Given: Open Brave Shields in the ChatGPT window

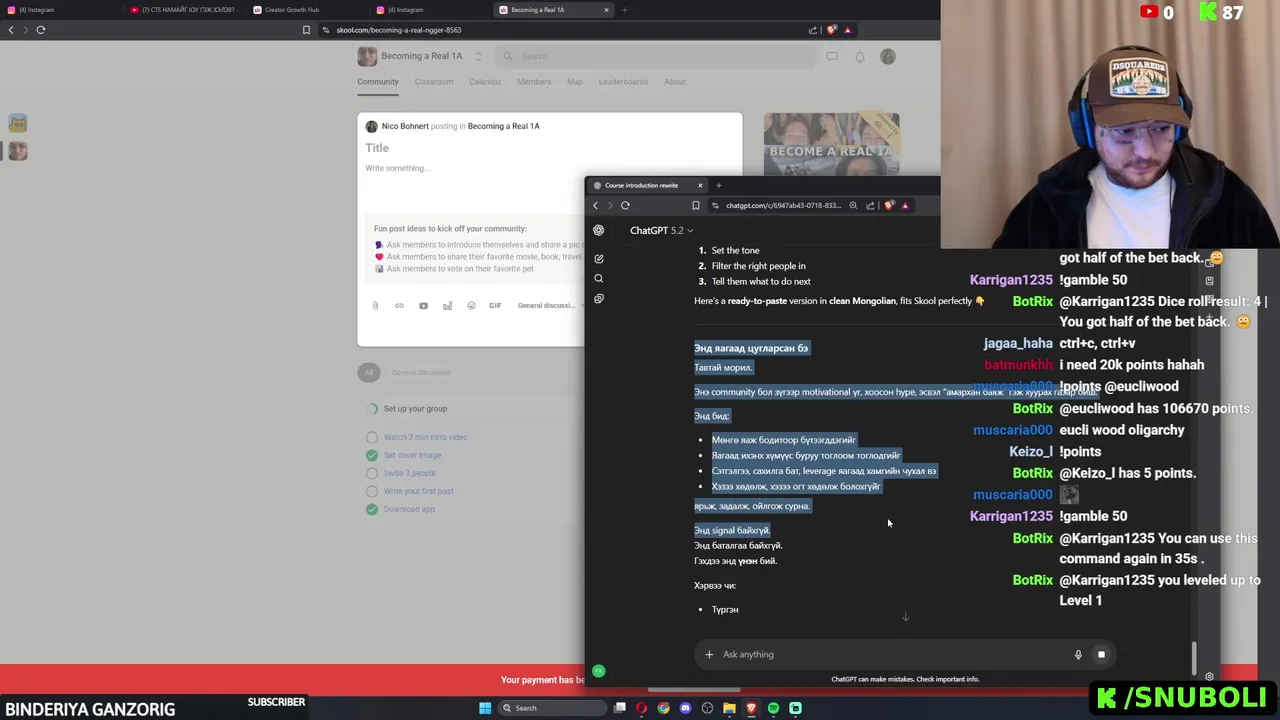Looking at the screenshot, I should (x=889, y=206).
